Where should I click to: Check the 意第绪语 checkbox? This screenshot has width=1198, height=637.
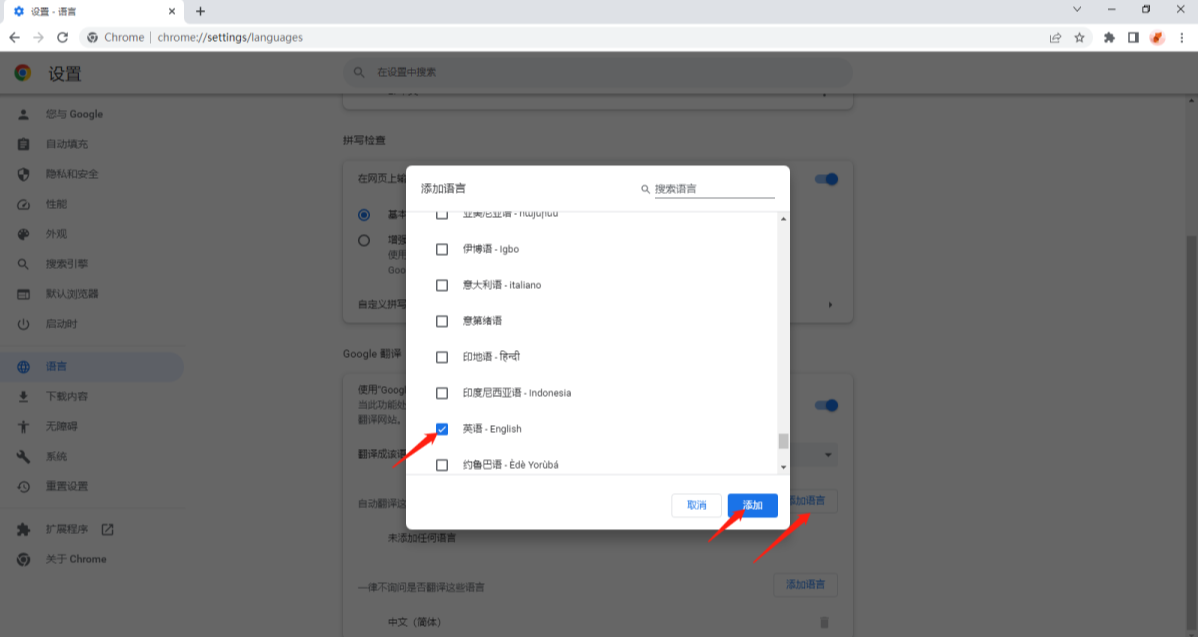point(442,321)
